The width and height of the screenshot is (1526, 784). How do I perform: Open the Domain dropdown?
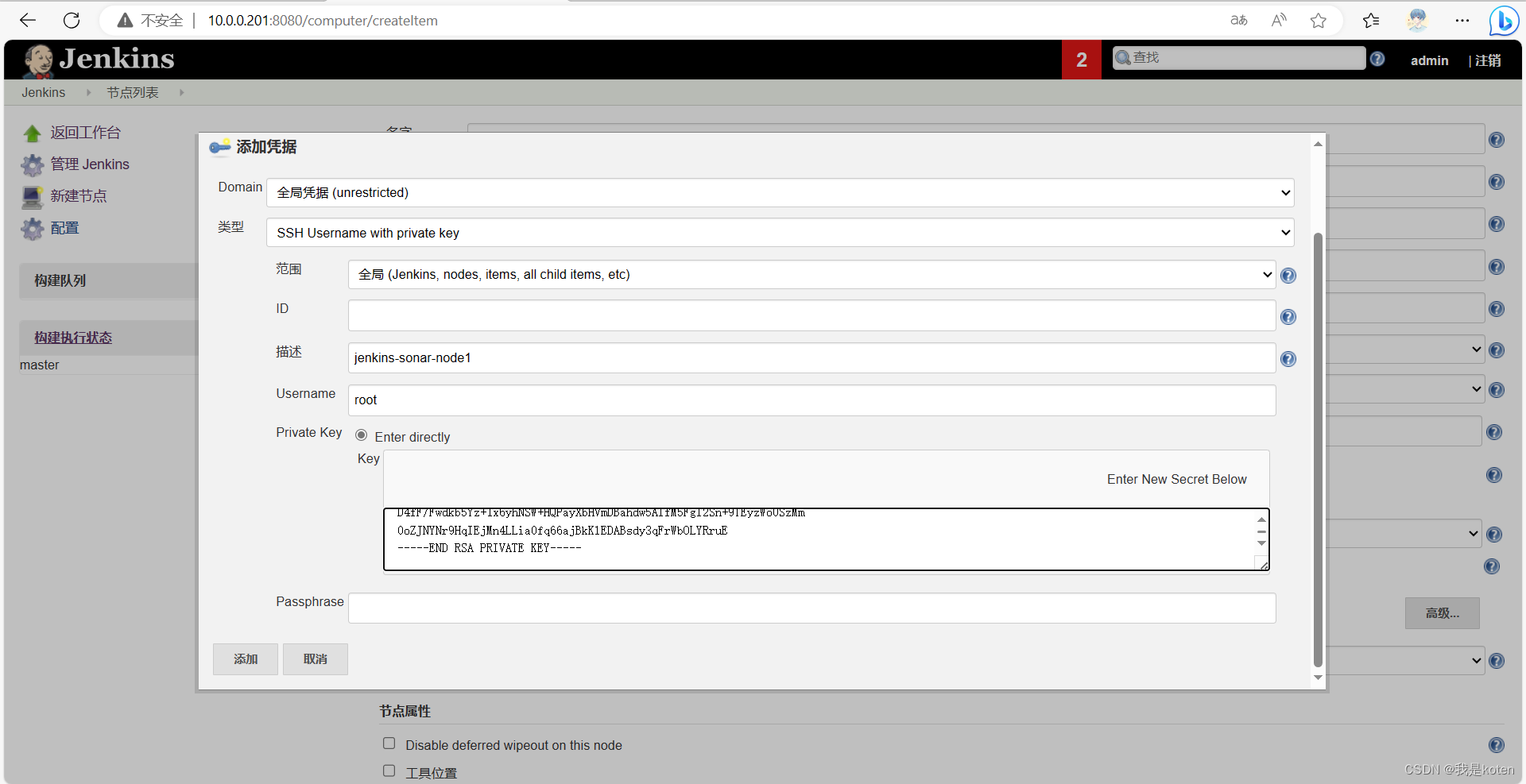click(780, 193)
